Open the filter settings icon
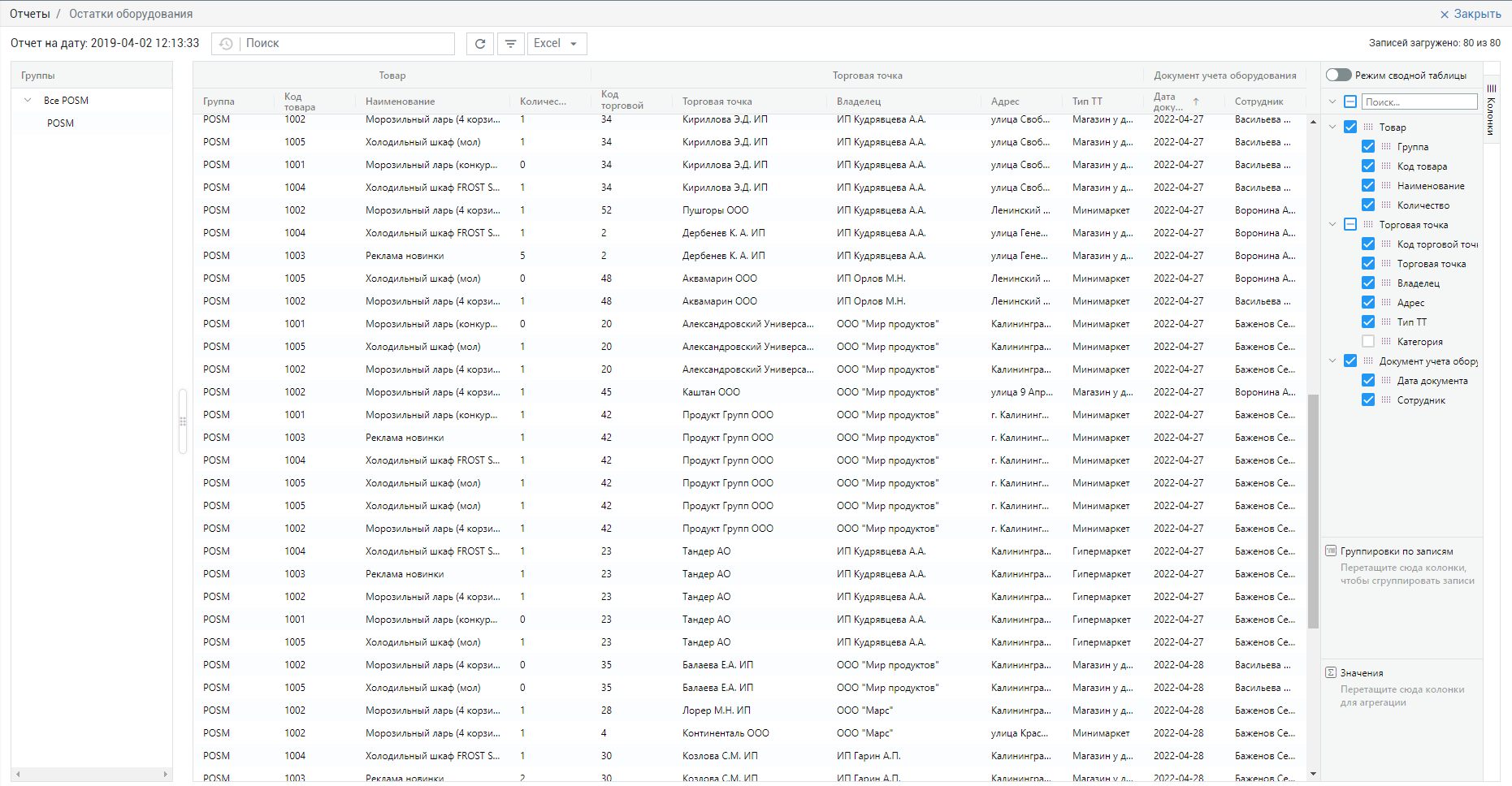Image resolution: width=1512 pixels, height=786 pixels. (x=510, y=44)
